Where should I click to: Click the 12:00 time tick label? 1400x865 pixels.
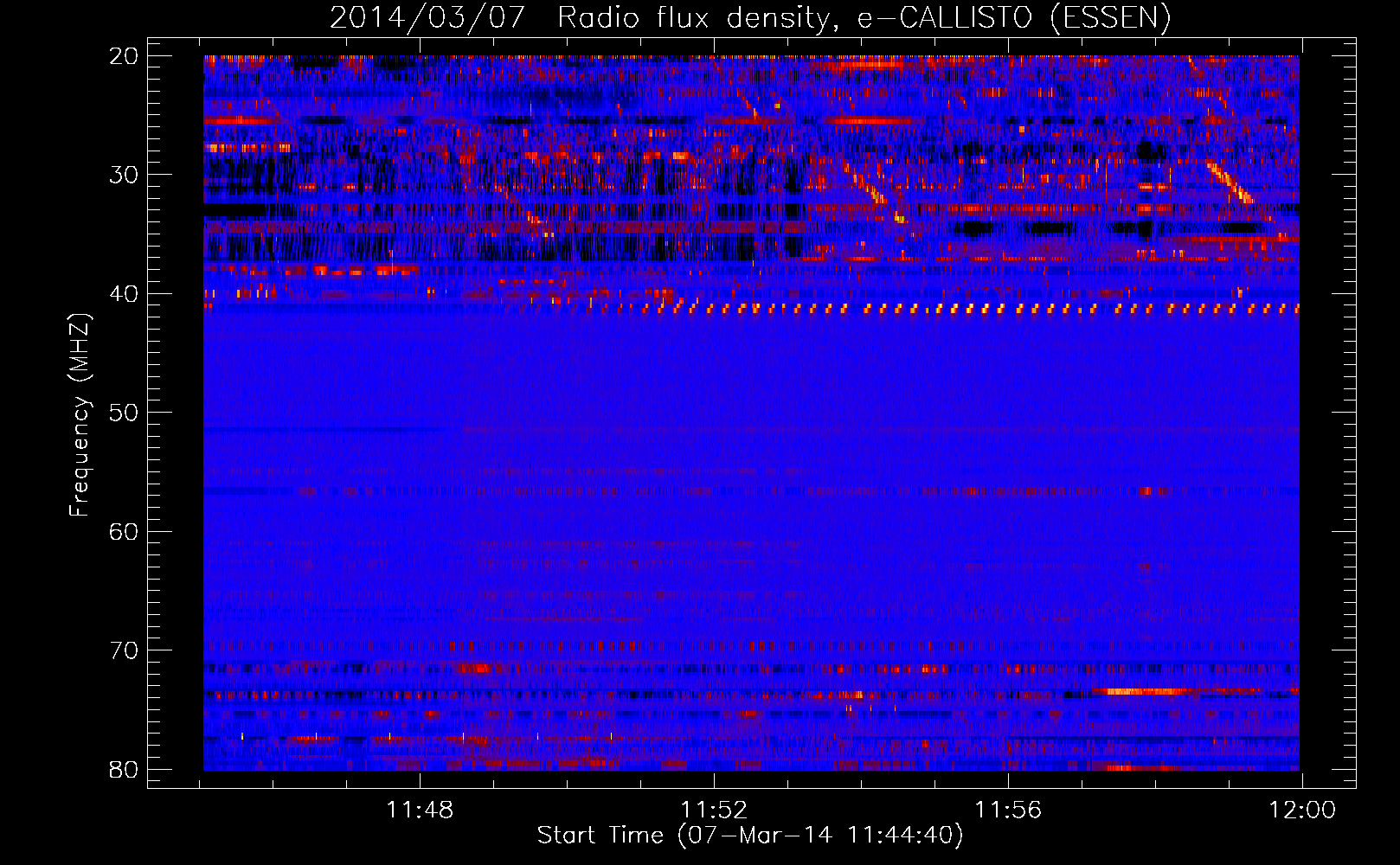click(1302, 811)
